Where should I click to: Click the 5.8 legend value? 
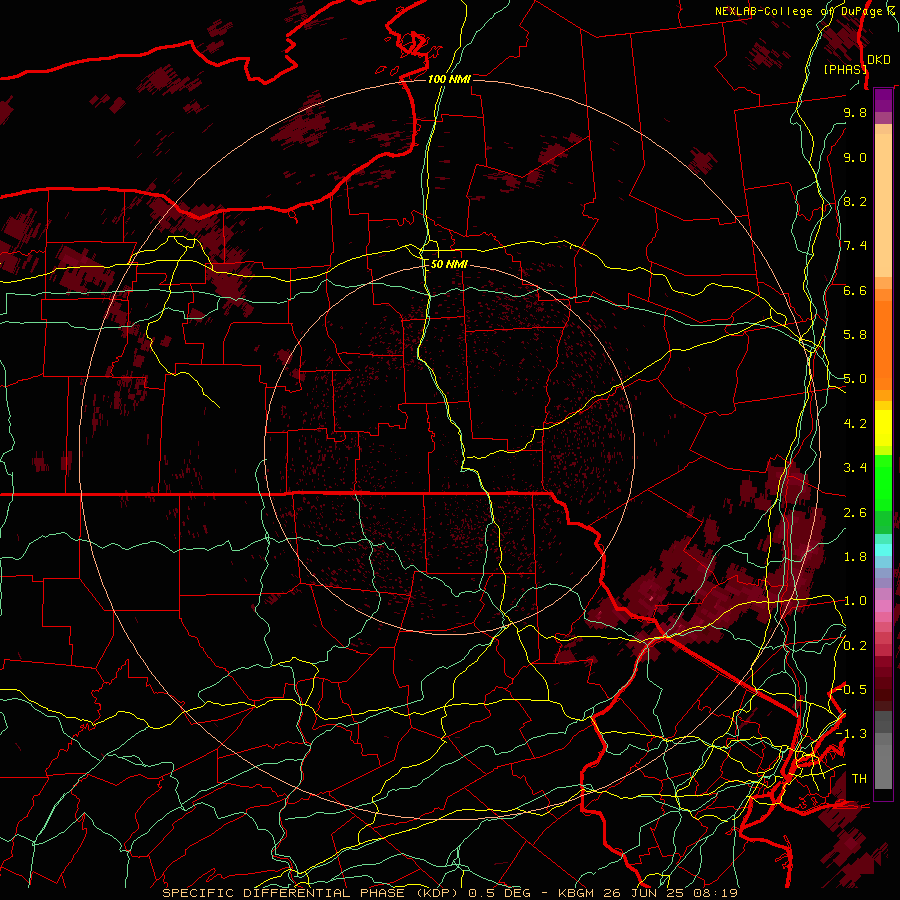pyautogui.click(x=855, y=335)
